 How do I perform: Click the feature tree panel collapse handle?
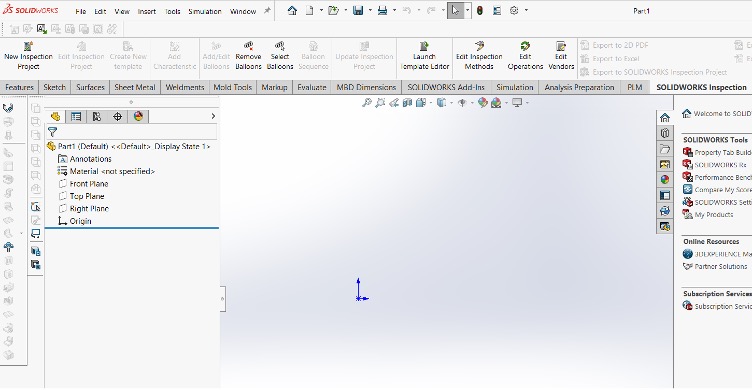[x=222, y=299]
